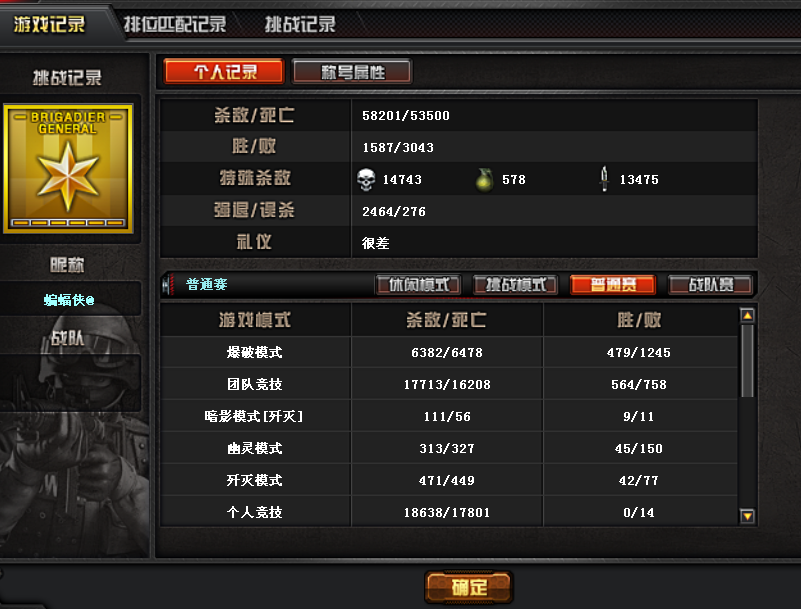Screen dimensions: 801x609
Task: Click the mode table scrollbar thumb
Action: (x=747, y=361)
